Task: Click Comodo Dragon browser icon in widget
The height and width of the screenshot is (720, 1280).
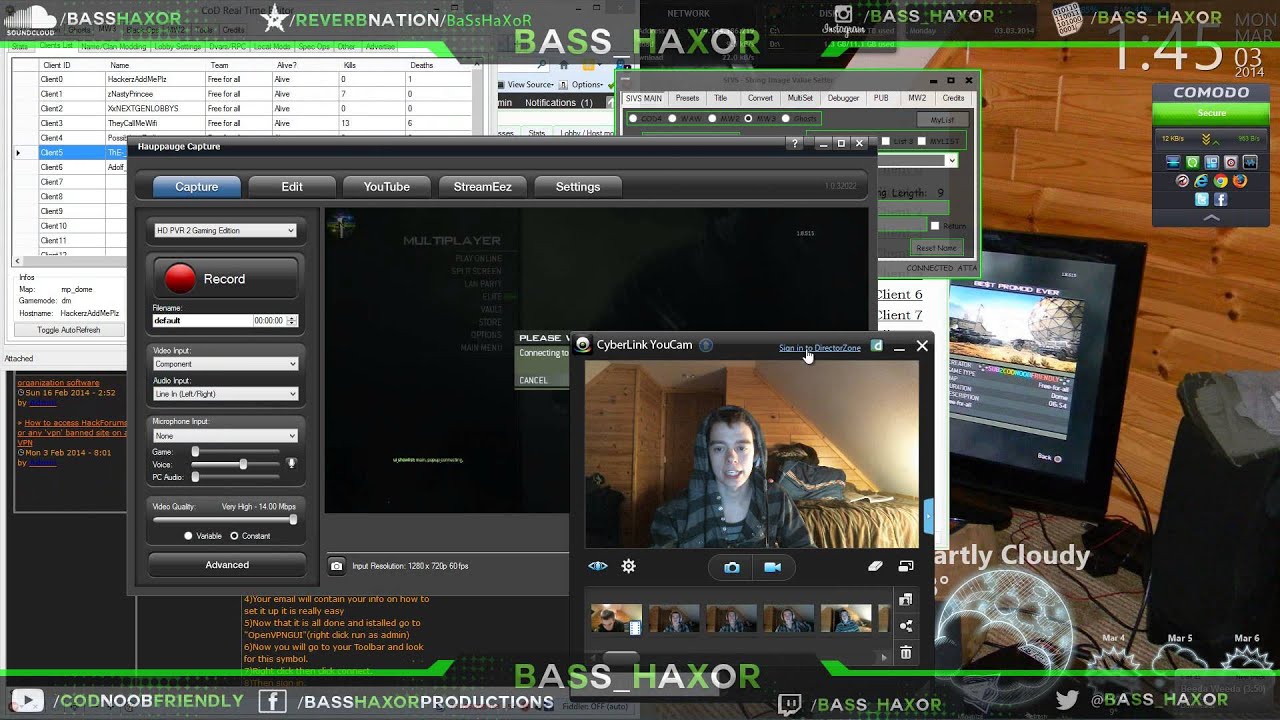Action: click(x=1183, y=181)
